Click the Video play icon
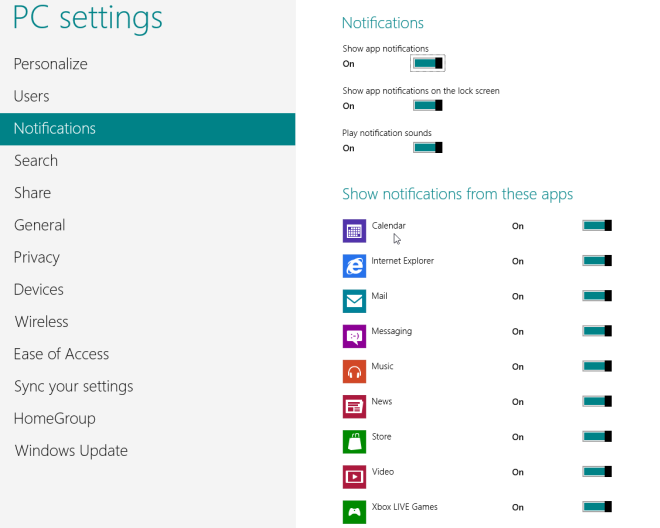This screenshot has height=528, width=660. pos(354,477)
